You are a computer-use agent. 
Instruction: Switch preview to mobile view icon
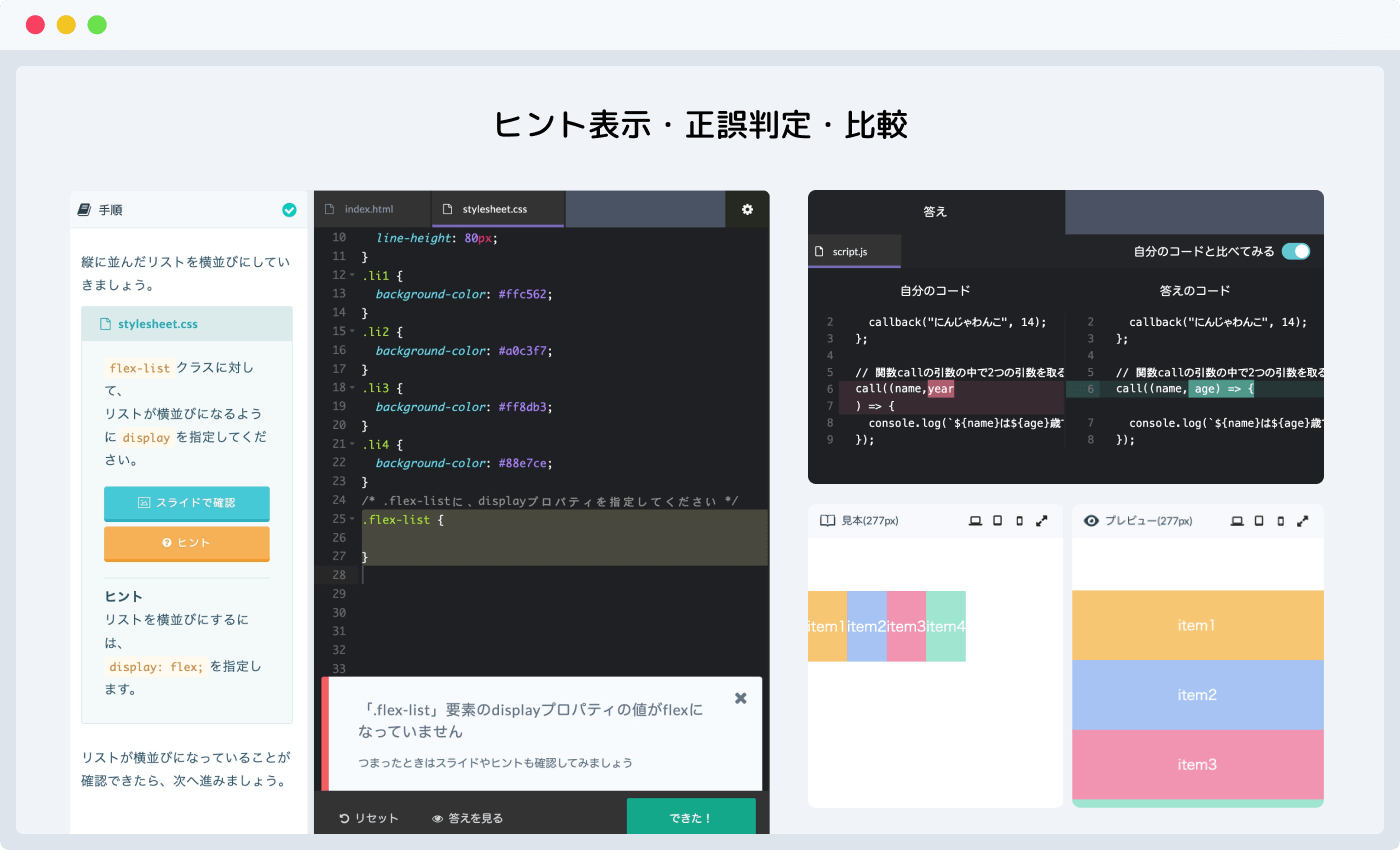[1282, 520]
